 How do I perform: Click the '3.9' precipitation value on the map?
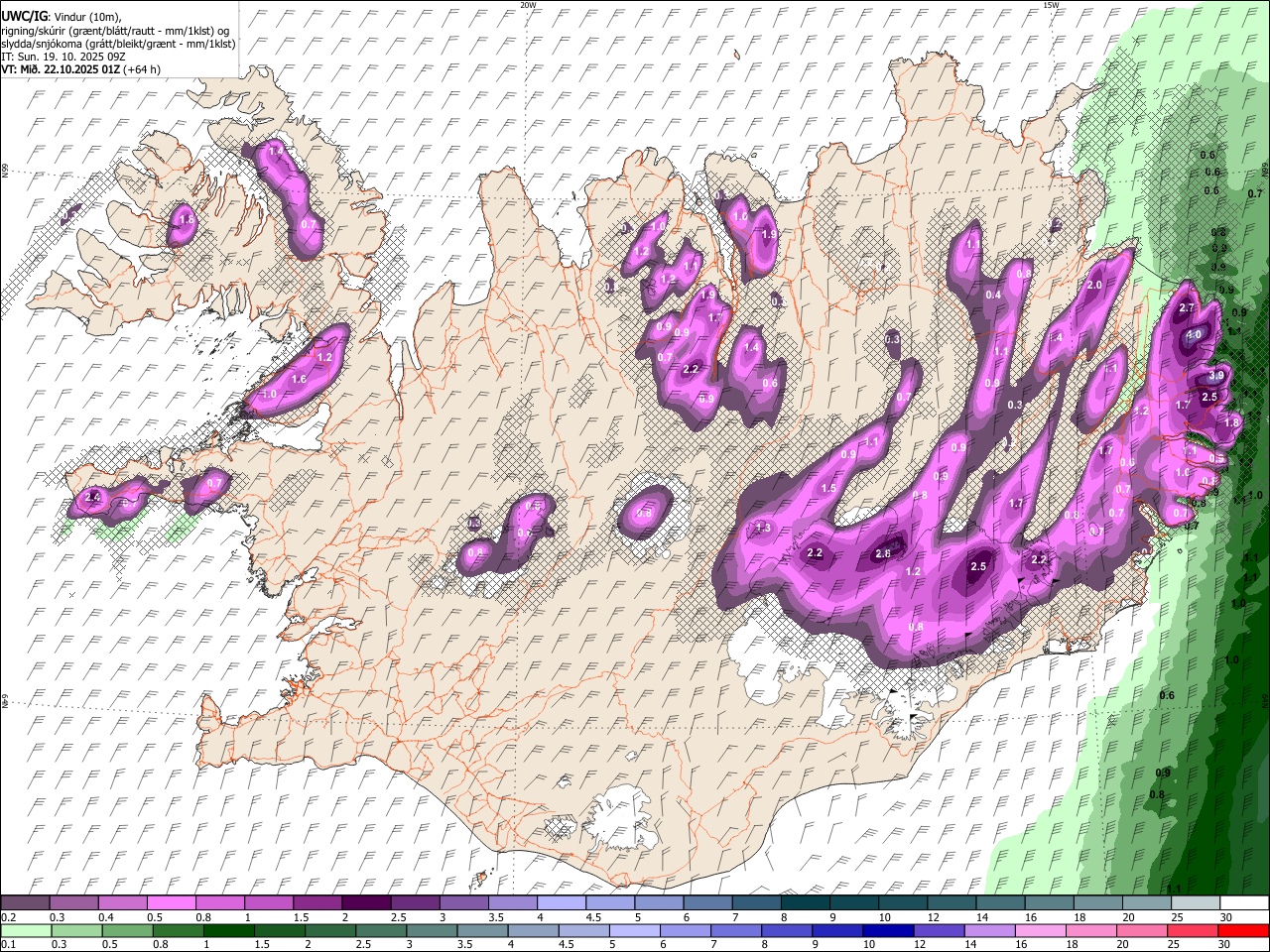click(1217, 376)
